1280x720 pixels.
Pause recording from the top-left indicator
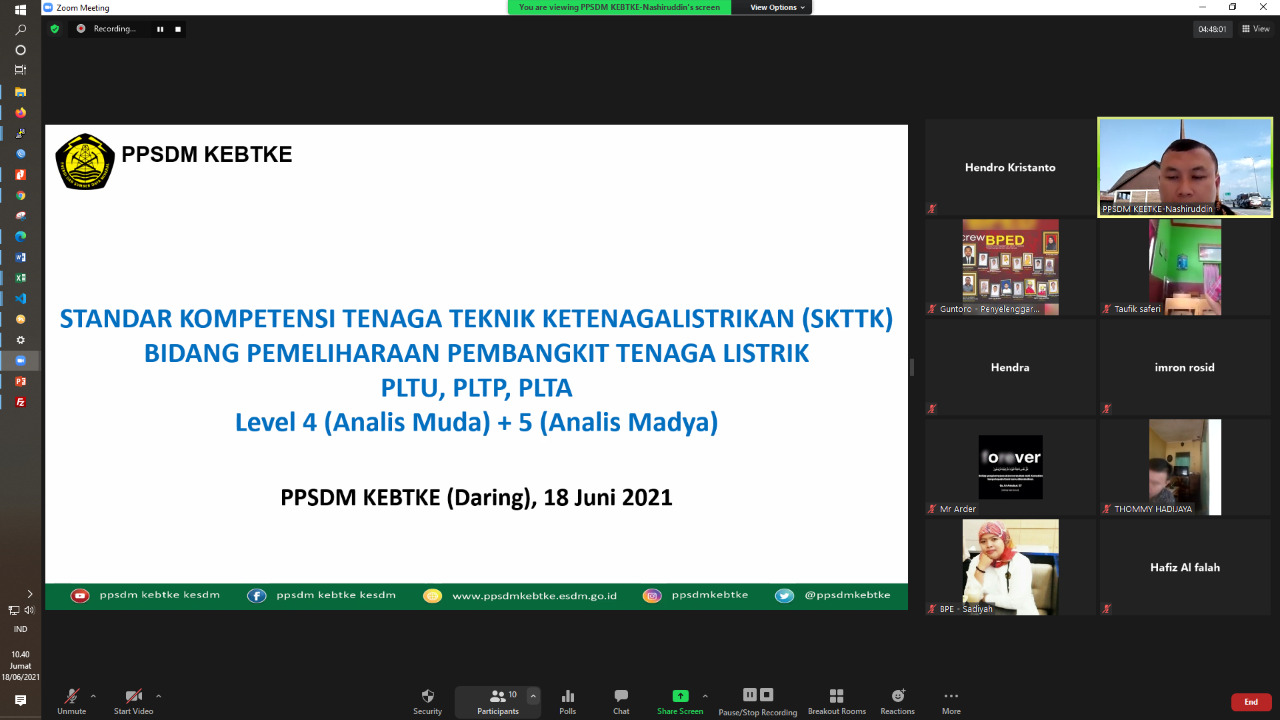(159, 29)
